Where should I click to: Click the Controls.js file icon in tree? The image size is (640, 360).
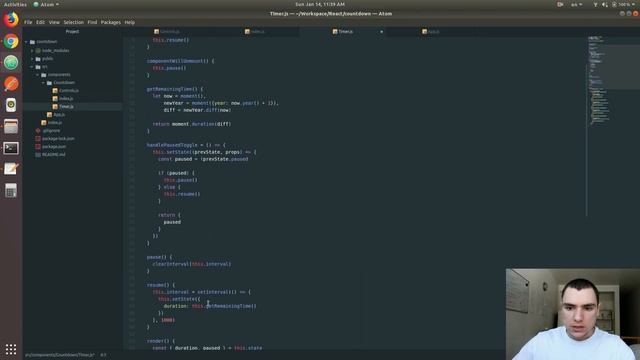(55, 91)
